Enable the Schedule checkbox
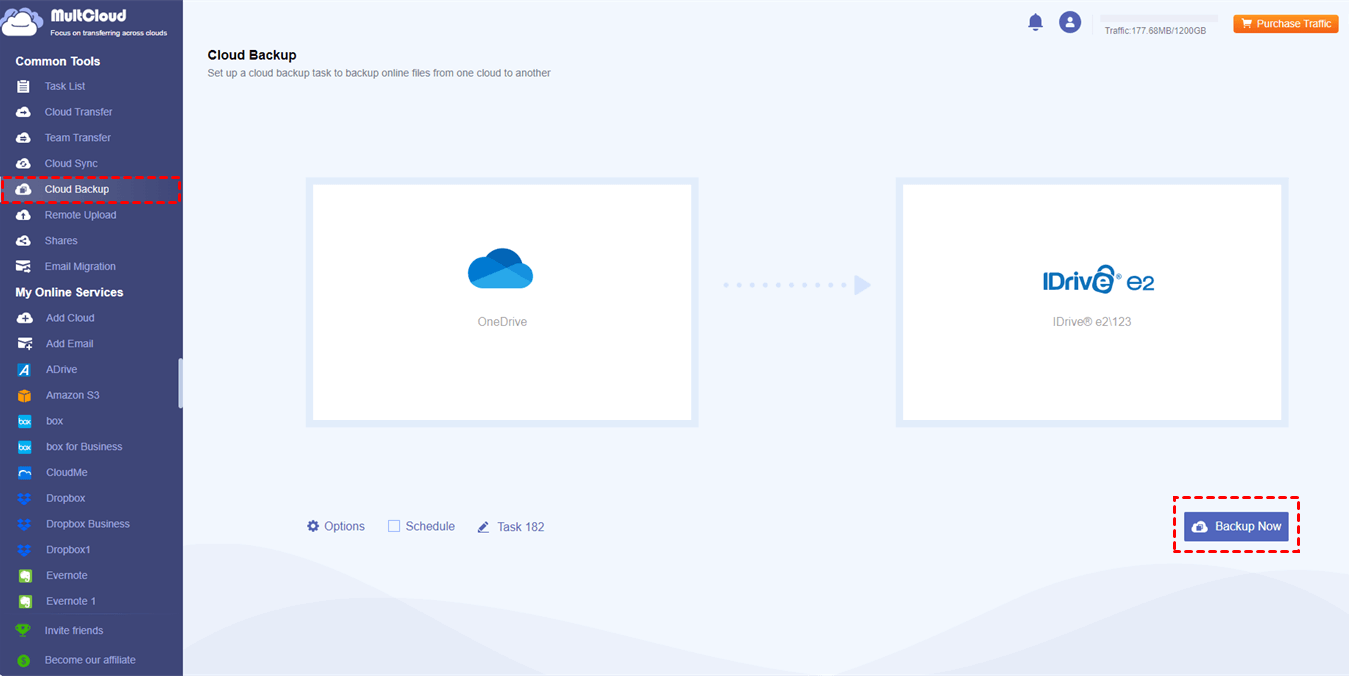Image resolution: width=1349 pixels, height=676 pixels. (x=394, y=526)
